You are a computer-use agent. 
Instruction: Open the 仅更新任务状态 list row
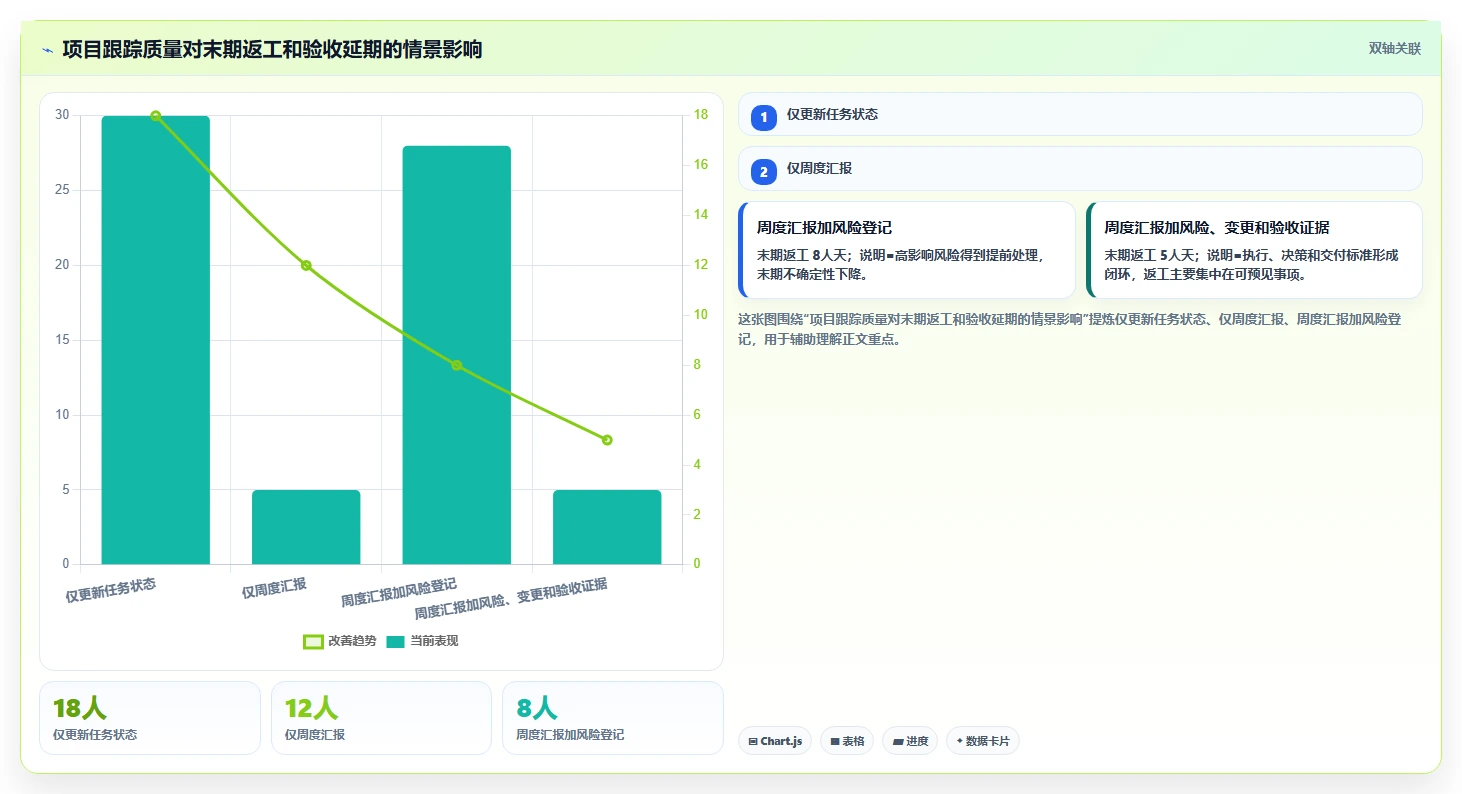click(1080, 114)
